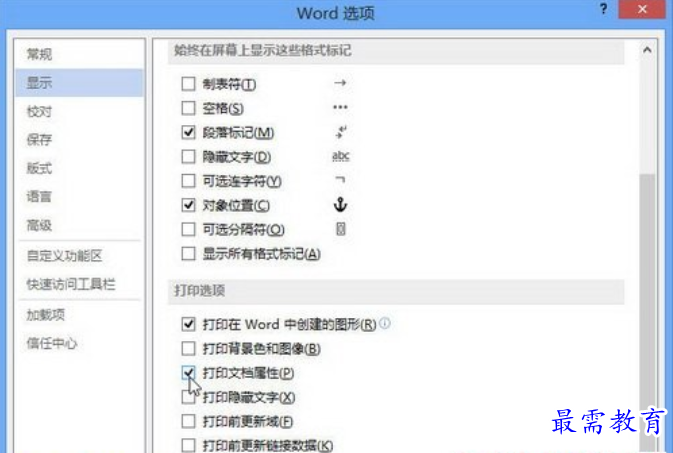Open 自定义功能区 settings

click(x=79, y=256)
